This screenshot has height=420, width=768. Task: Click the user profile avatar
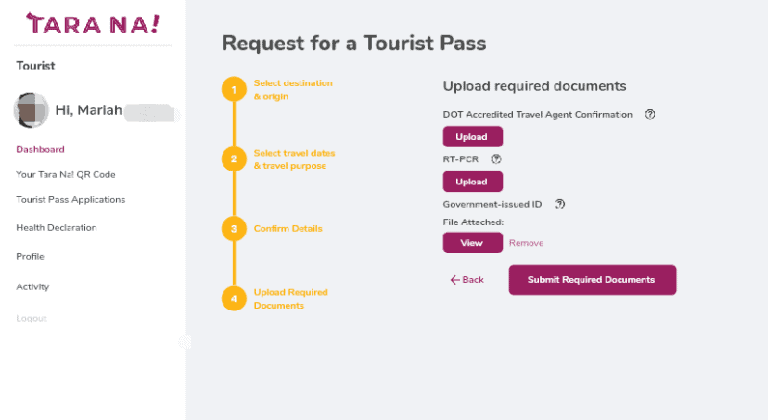[x=30, y=109]
